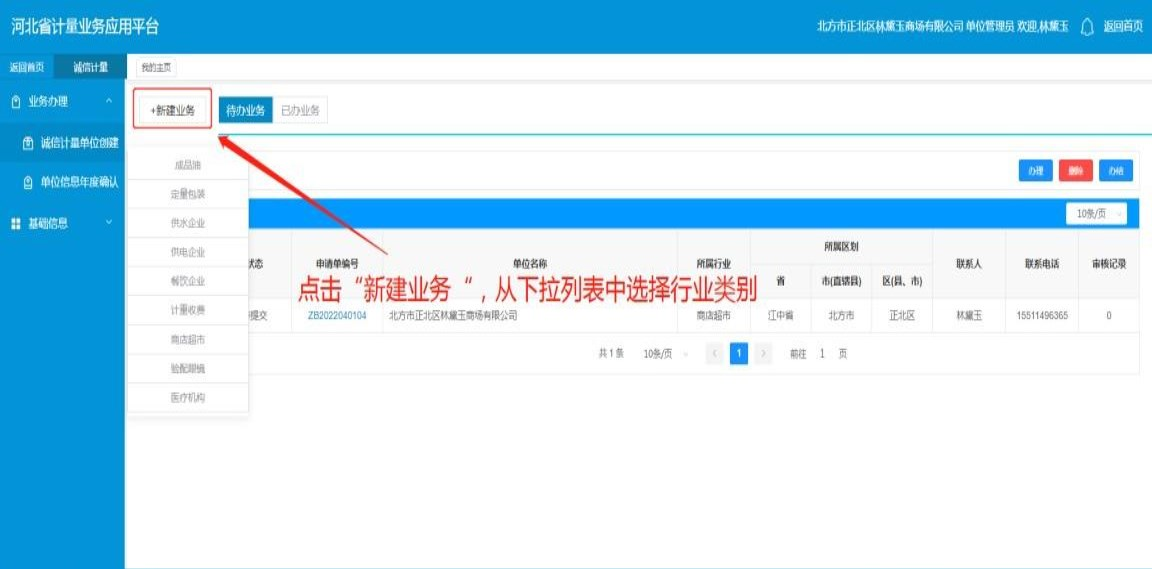Choose 定量包装 in the dropdown list

187,194
